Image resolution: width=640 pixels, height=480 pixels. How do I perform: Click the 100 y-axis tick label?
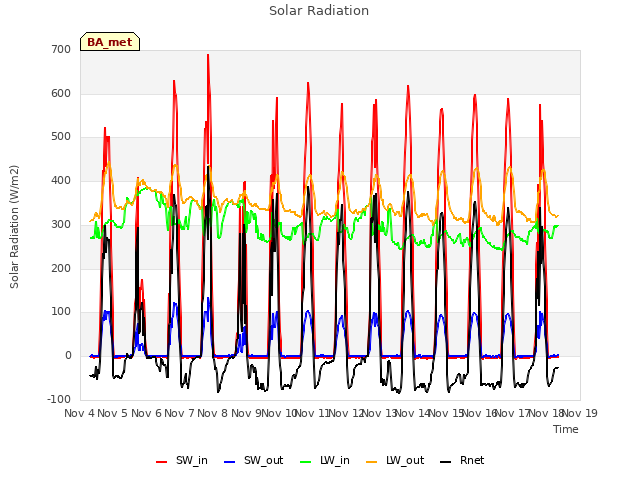[61, 312]
